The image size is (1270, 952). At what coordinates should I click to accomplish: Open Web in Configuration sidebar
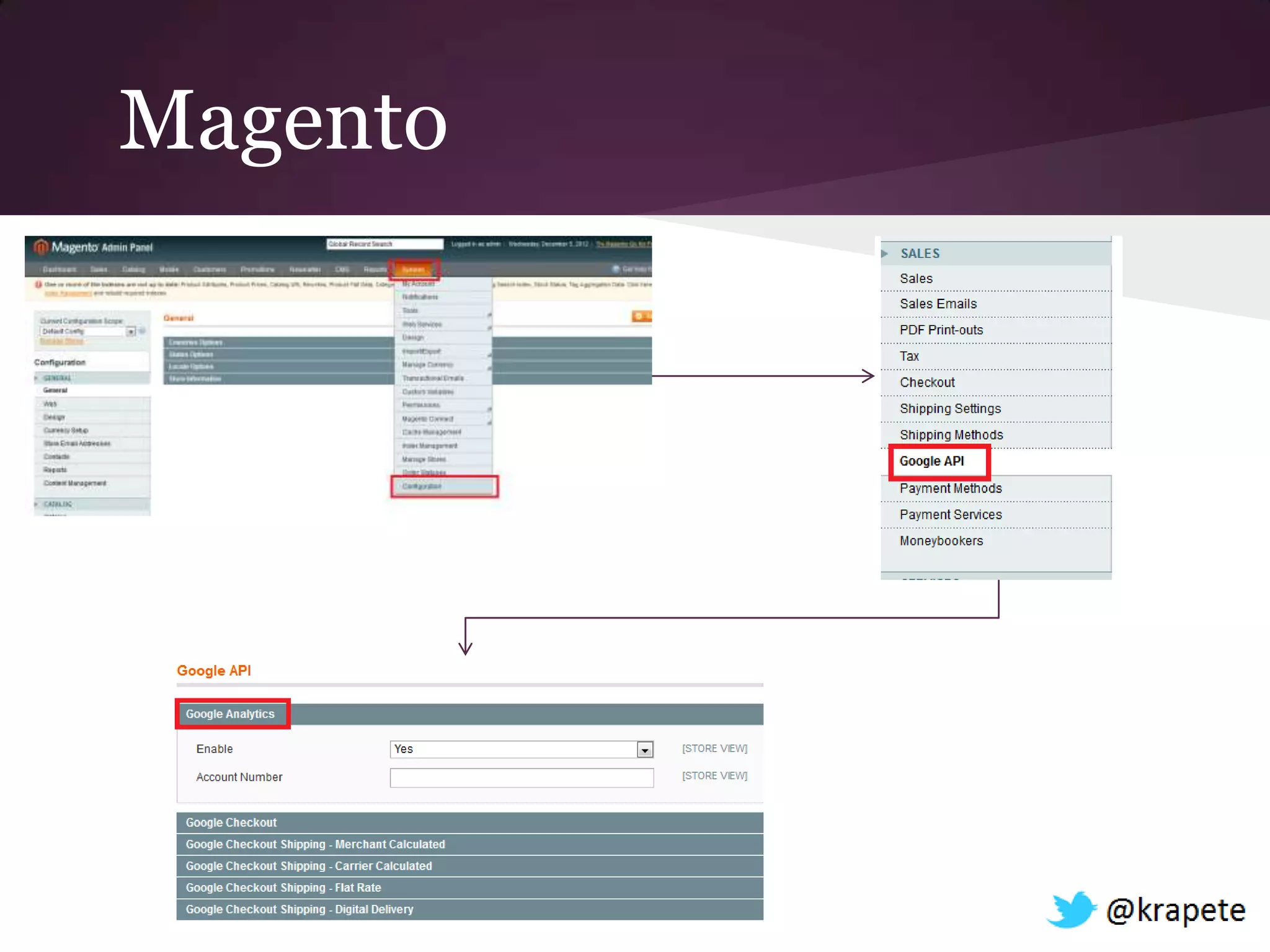point(92,404)
